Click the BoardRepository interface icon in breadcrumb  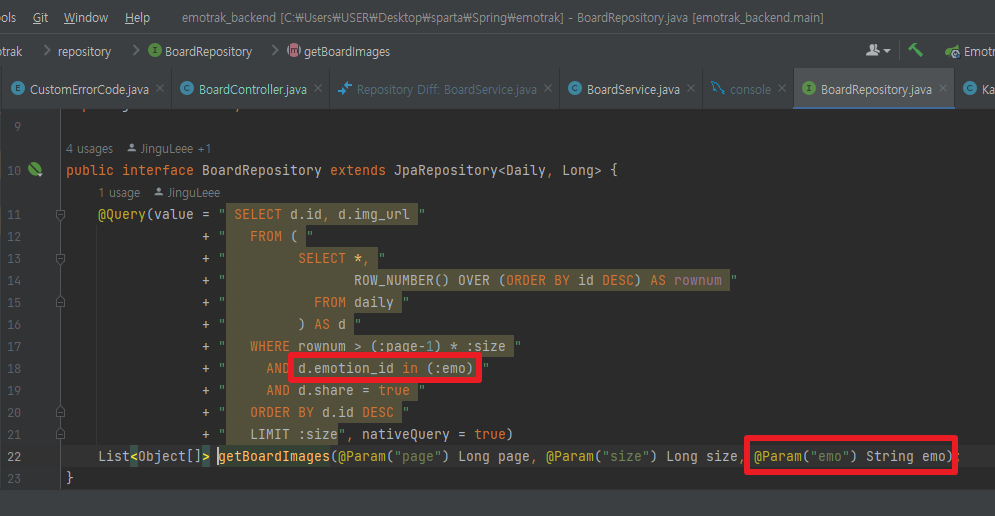pos(155,50)
